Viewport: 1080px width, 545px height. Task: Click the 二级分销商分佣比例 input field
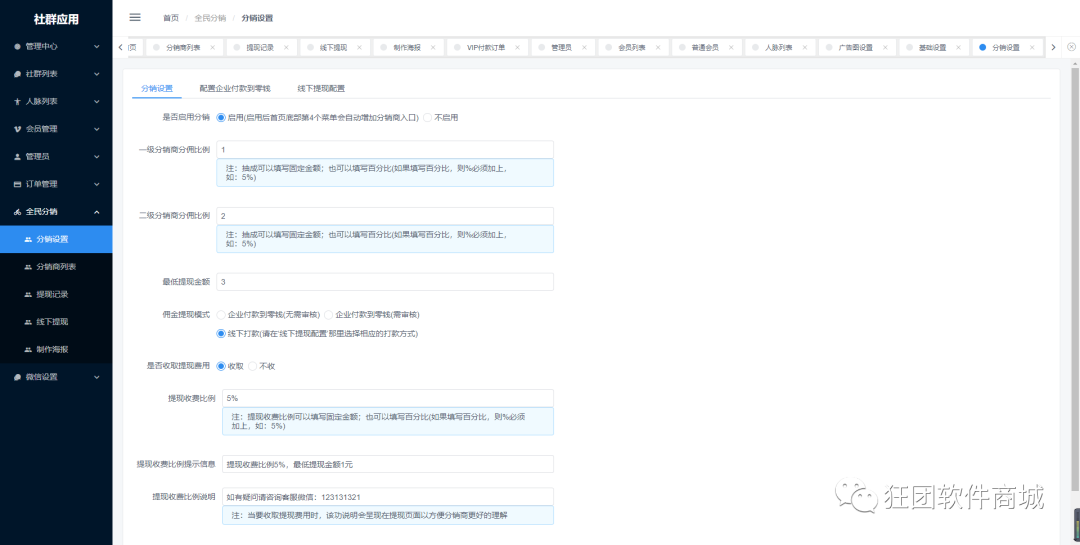(x=385, y=216)
